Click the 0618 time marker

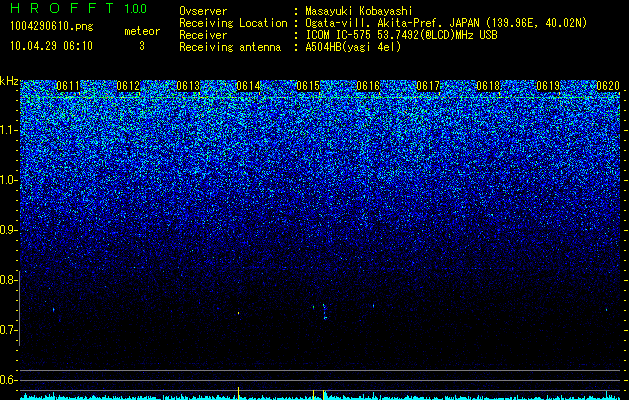coord(488,86)
